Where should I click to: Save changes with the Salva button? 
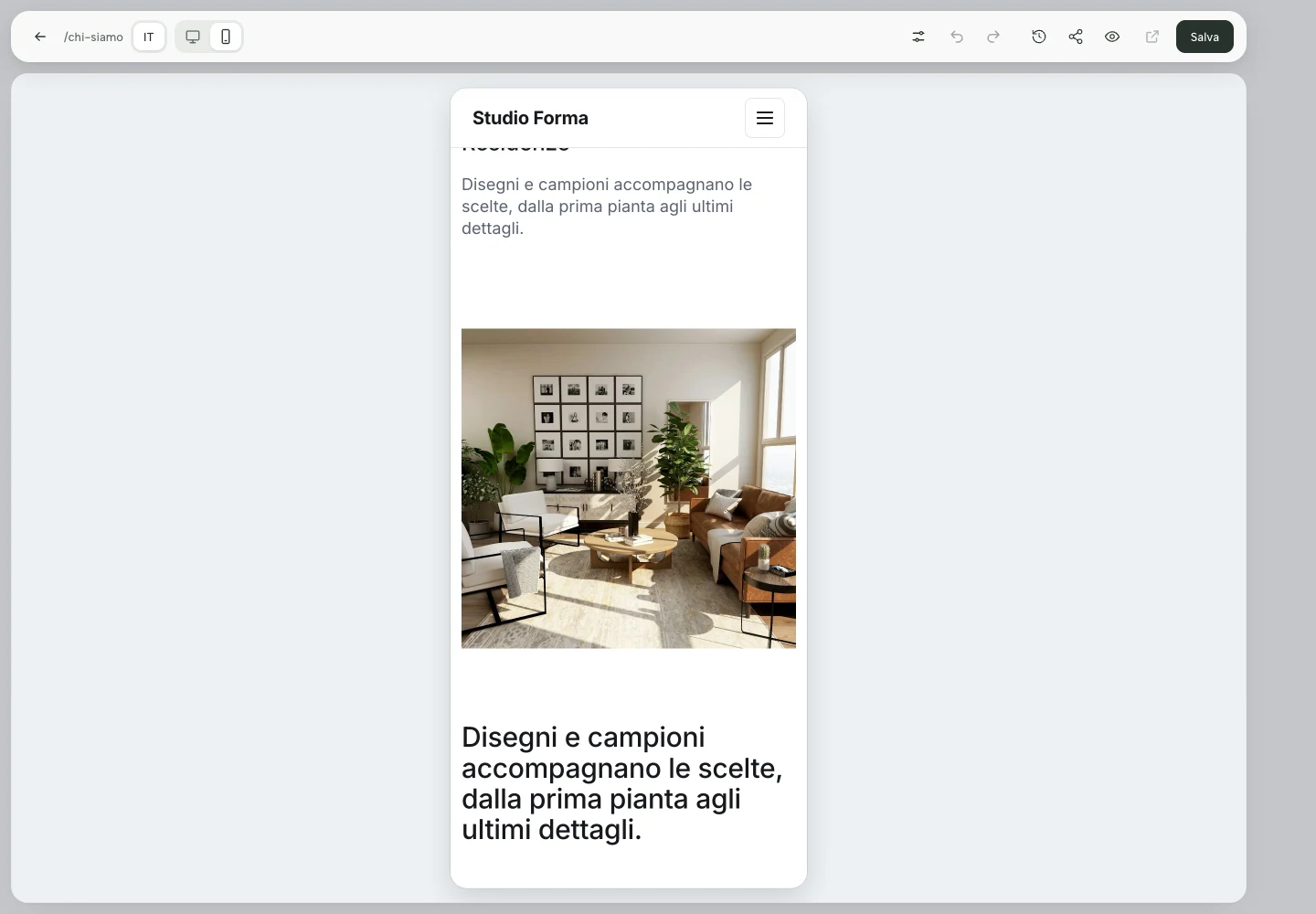pyautogui.click(x=1205, y=37)
